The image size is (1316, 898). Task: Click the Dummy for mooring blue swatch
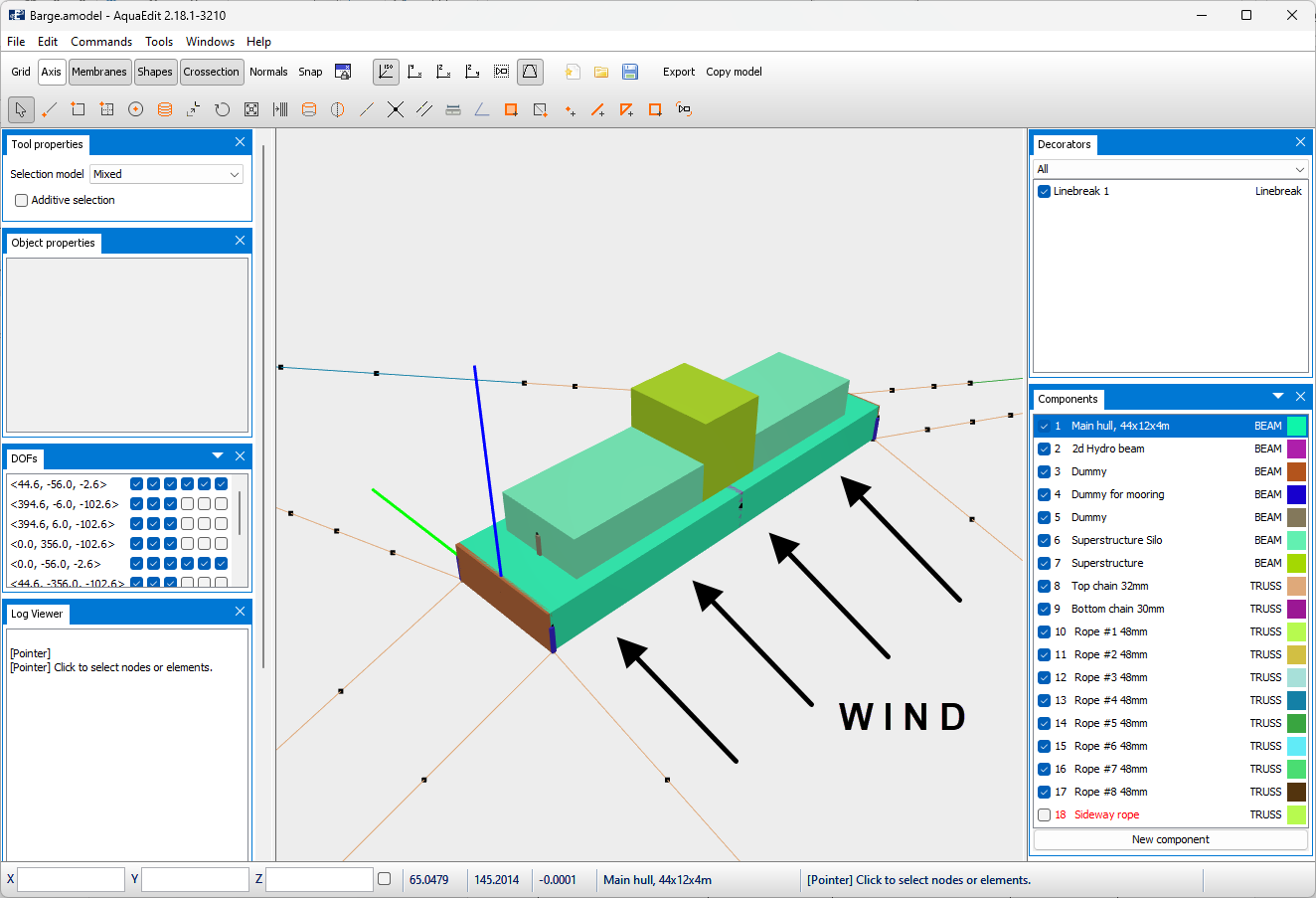(x=1296, y=494)
